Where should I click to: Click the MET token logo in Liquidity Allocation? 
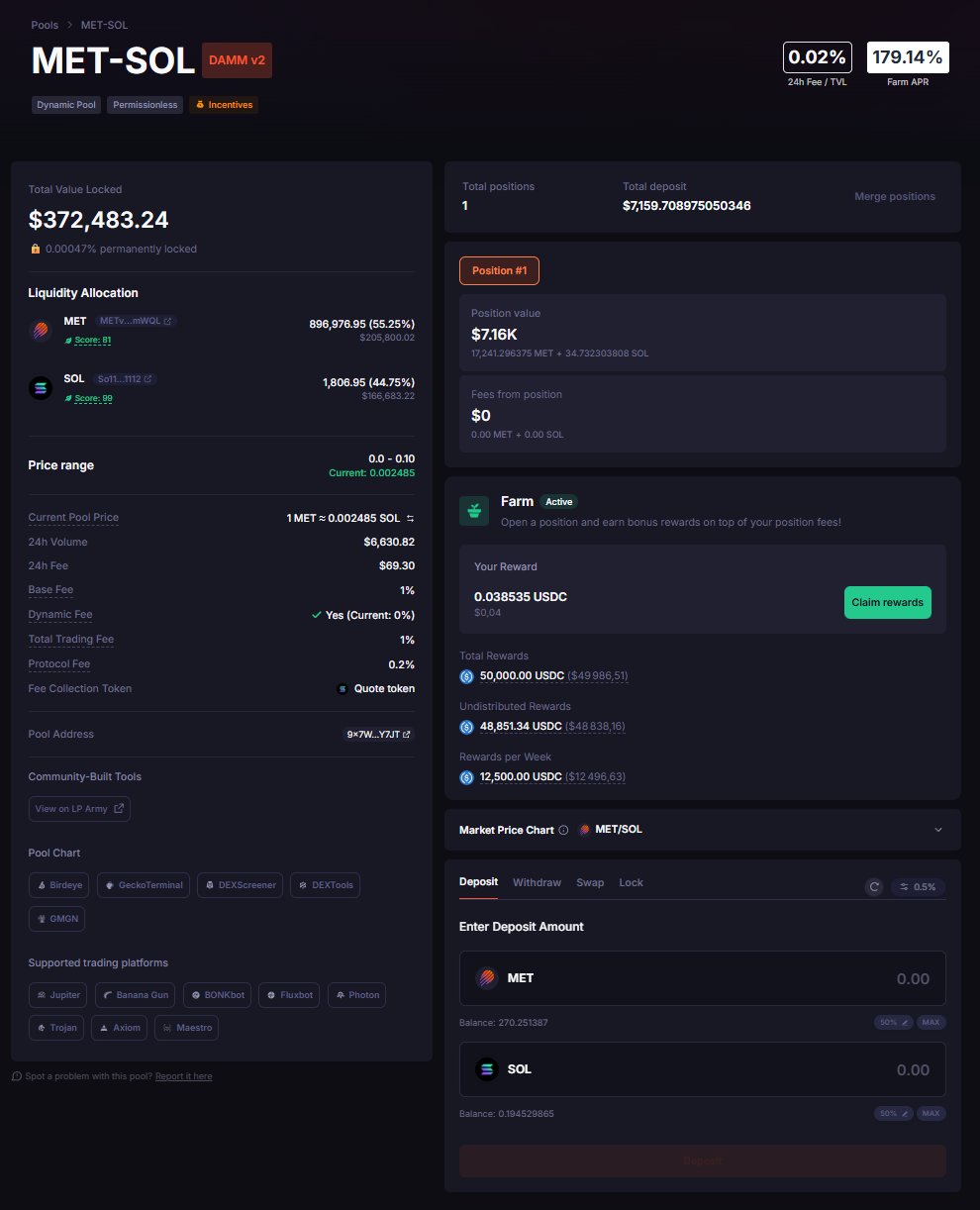[x=41, y=331]
